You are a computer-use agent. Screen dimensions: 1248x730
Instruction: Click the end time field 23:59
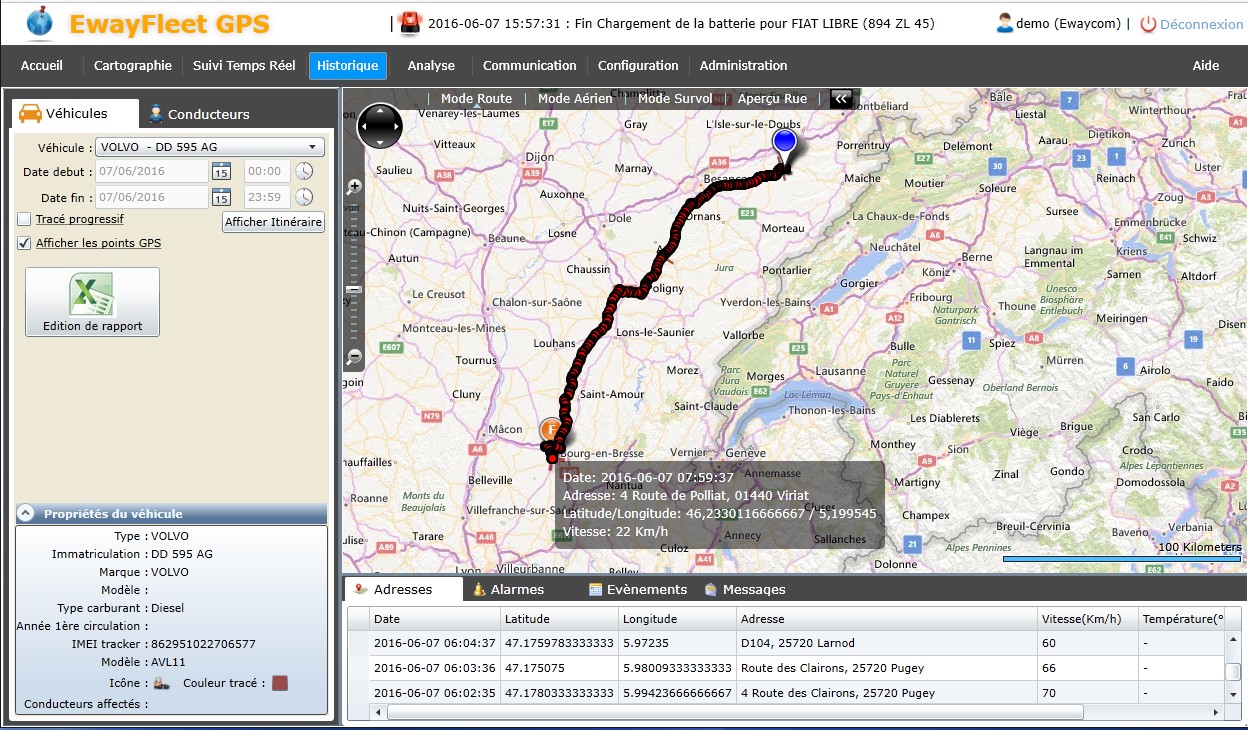(x=267, y=197)
